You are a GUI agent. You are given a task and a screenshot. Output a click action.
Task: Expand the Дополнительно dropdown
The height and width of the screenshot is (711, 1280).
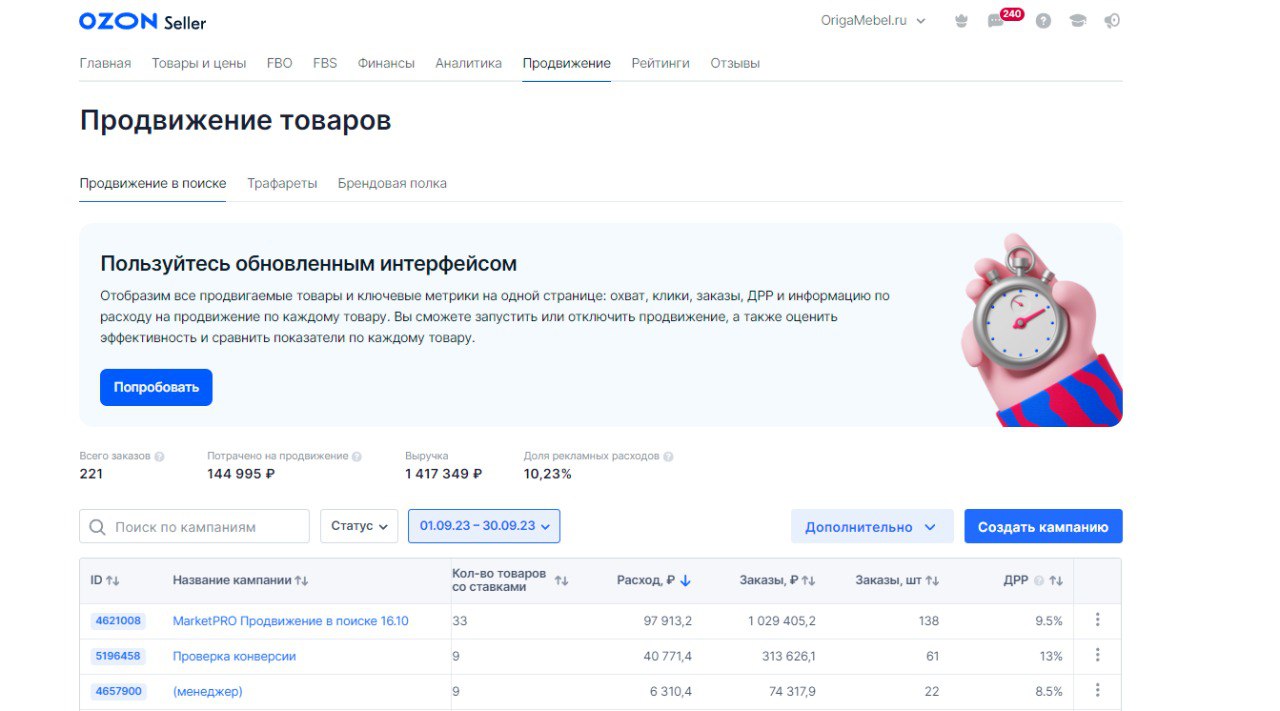[871, 527]
